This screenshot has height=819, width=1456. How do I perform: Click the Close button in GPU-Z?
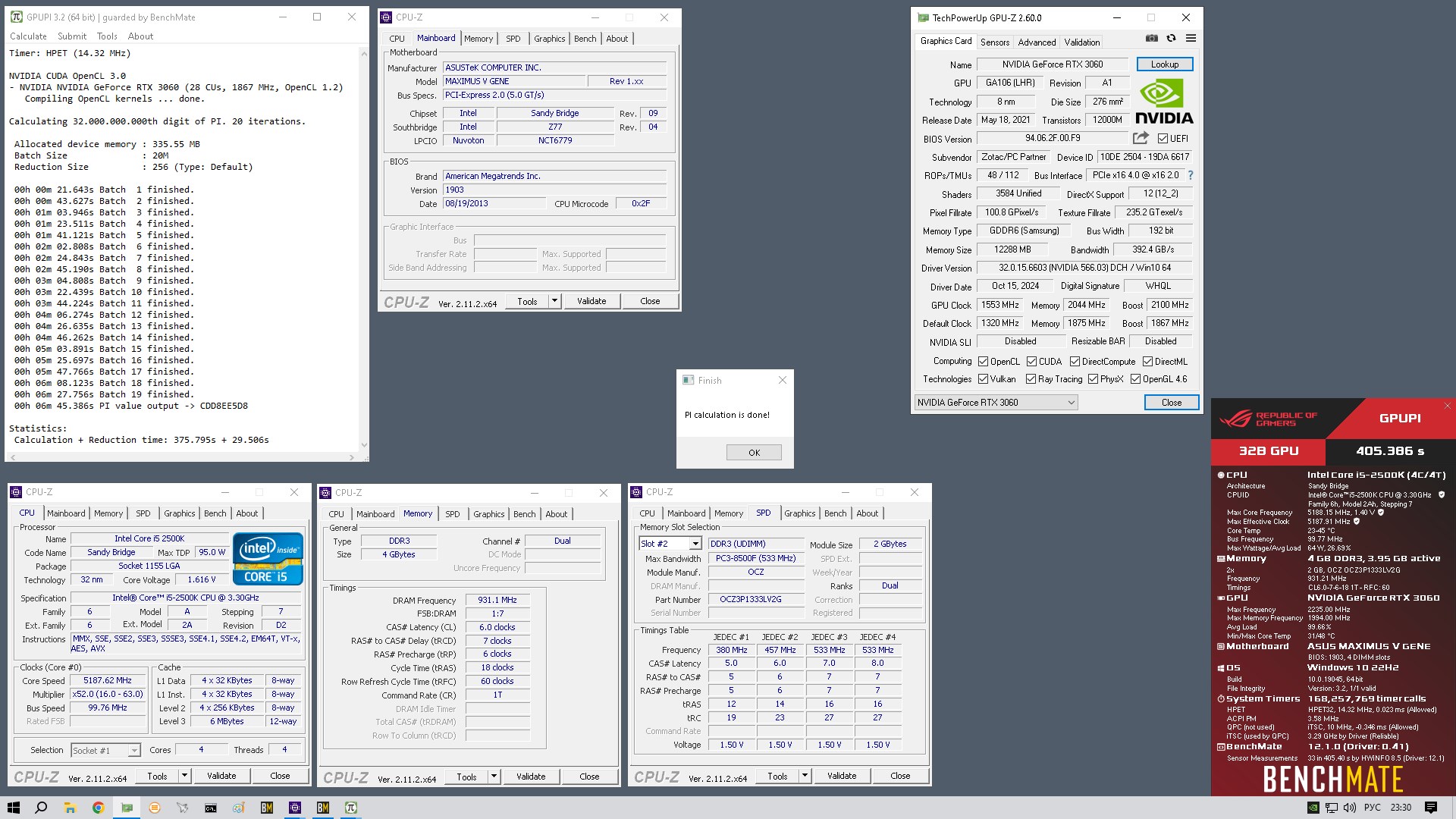[x=1171, y=403]
